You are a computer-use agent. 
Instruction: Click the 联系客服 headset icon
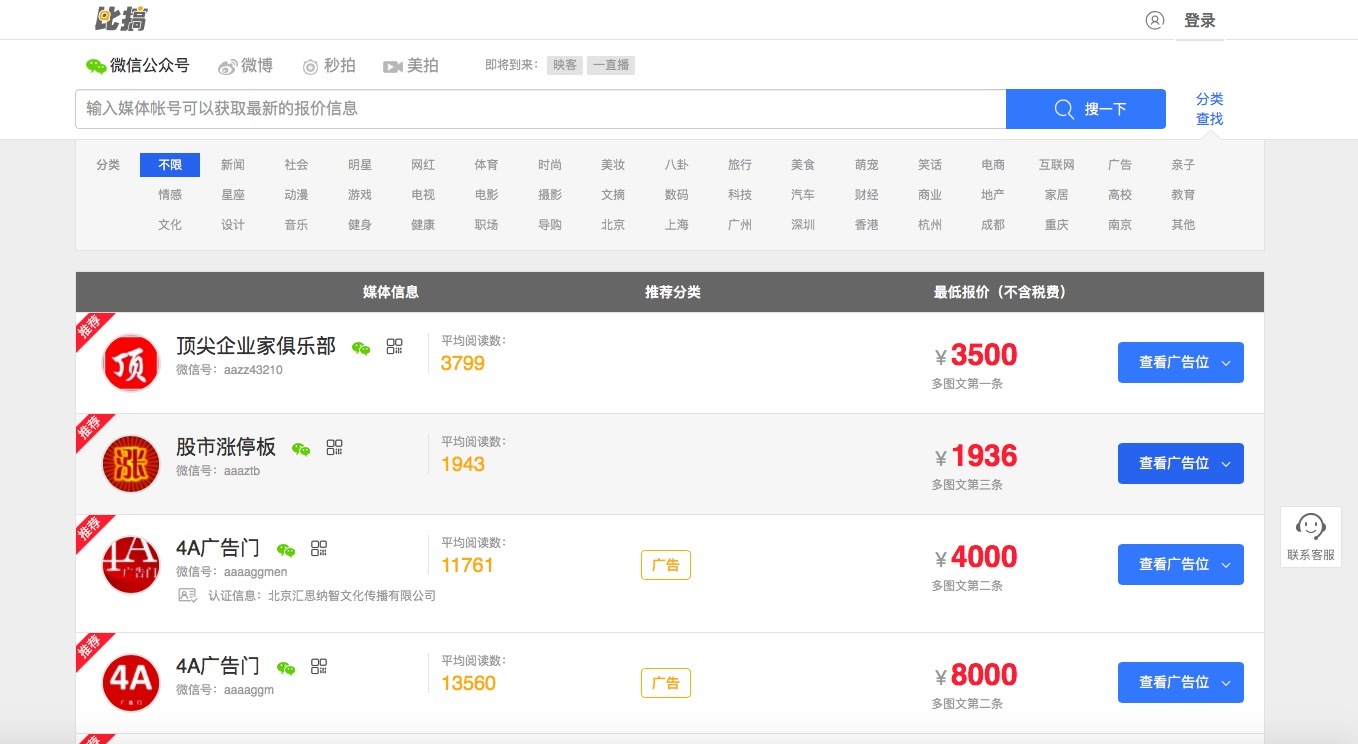pyautogui.click(x=1310, y=526)
